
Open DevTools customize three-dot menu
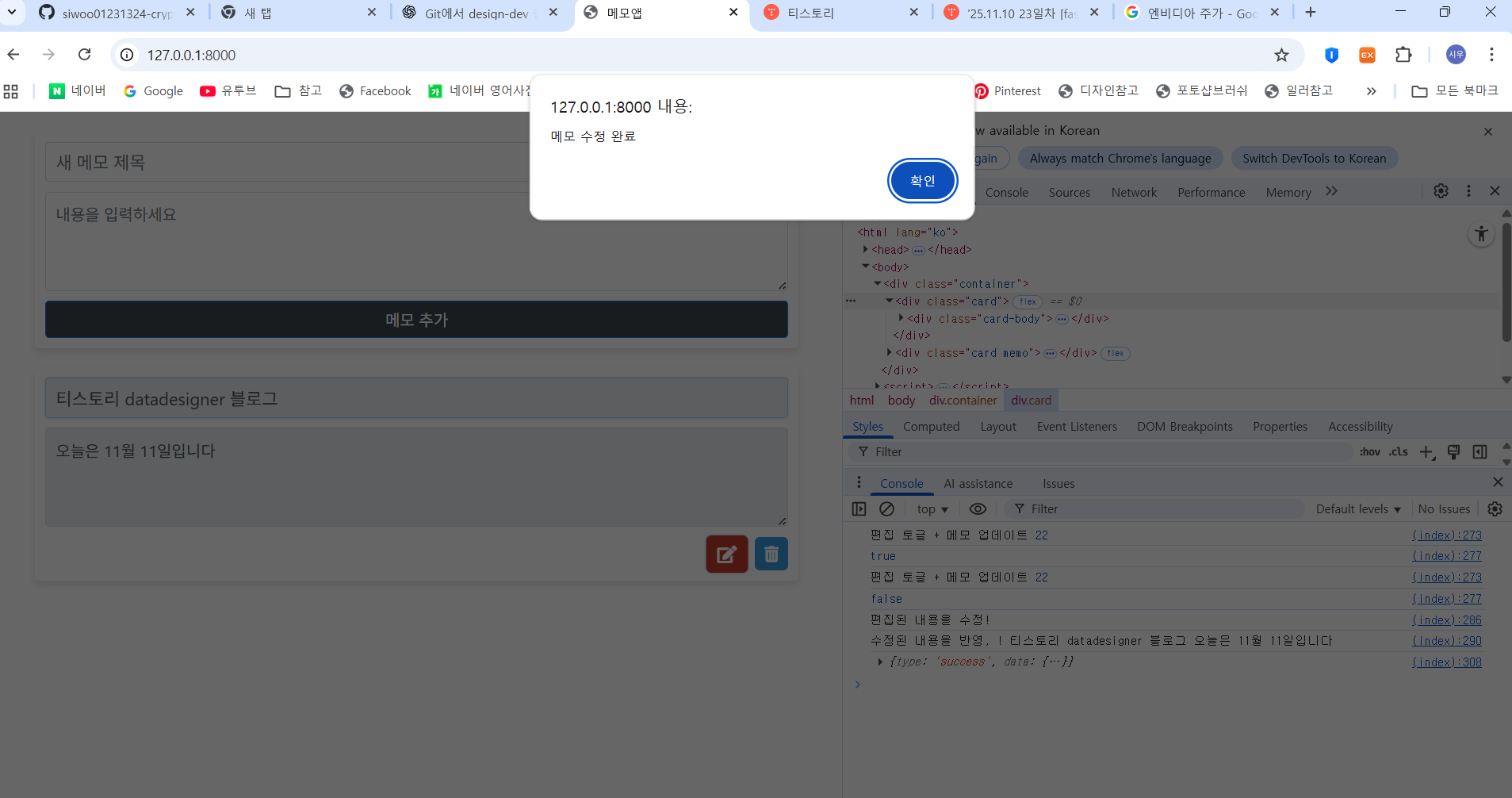pos(1468,191)
